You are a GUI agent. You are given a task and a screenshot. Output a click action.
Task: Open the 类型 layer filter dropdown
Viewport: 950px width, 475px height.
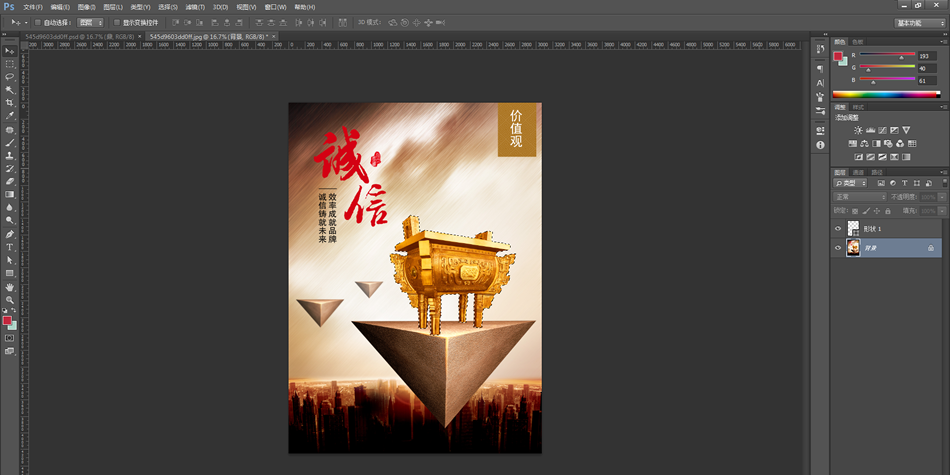coord(850,183)
